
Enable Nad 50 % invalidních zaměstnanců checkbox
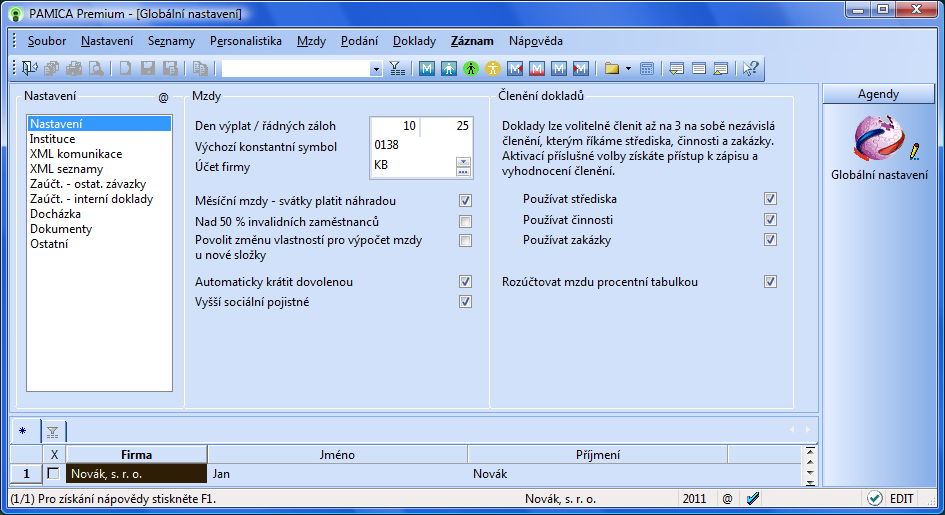coord(465,222)
